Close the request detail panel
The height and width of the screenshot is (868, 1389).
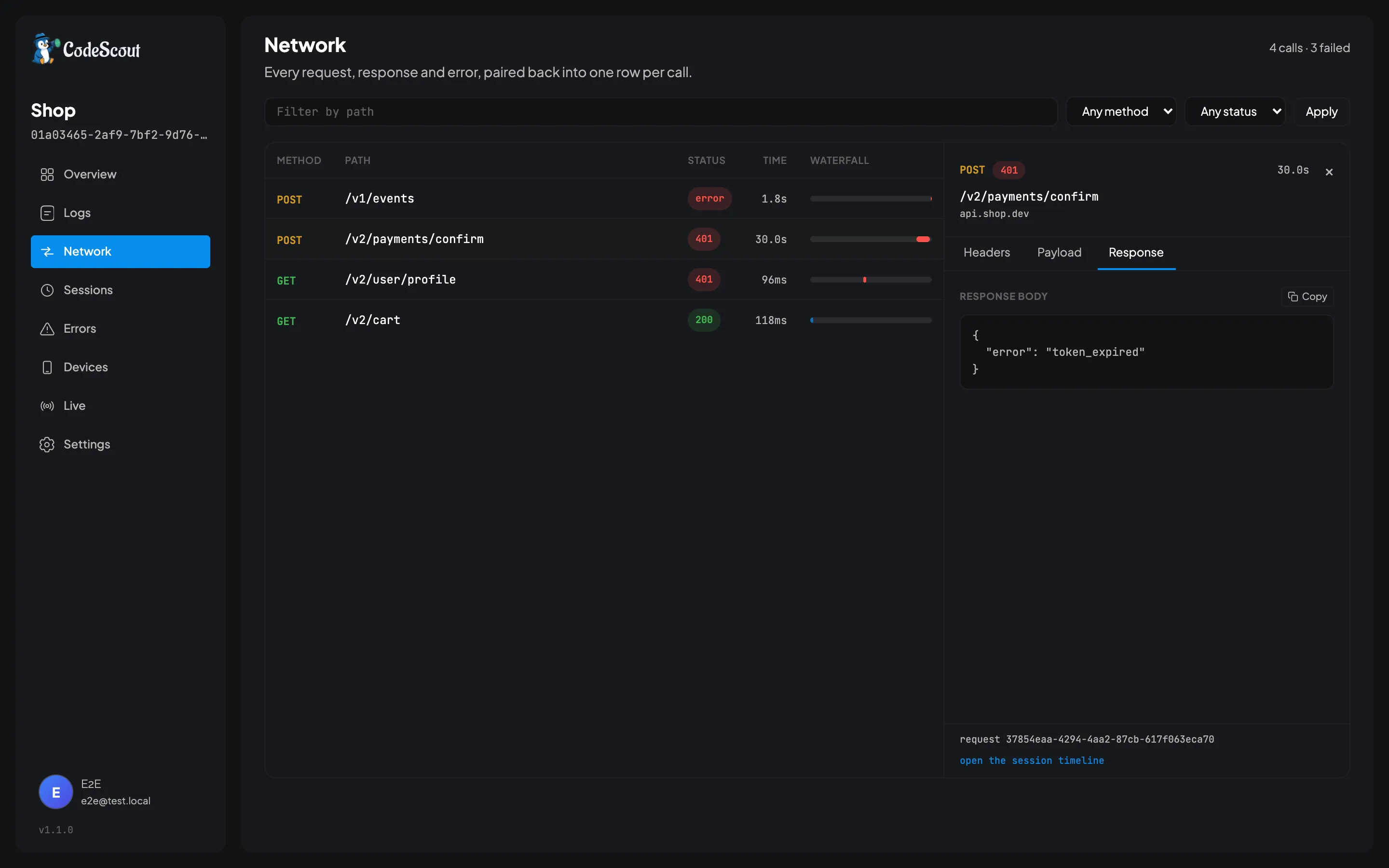pos(1329,172)
